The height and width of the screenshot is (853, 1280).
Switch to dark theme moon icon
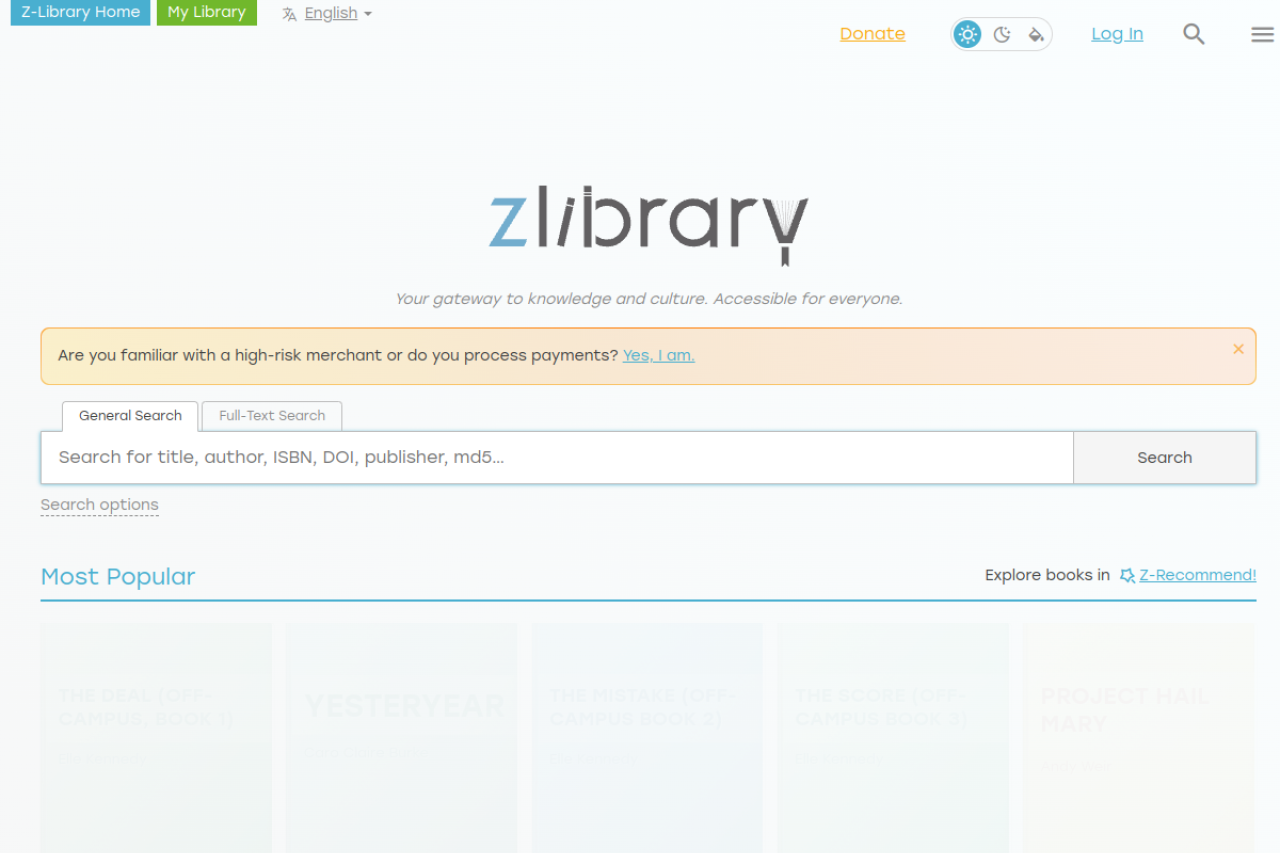click(1002, 34)
